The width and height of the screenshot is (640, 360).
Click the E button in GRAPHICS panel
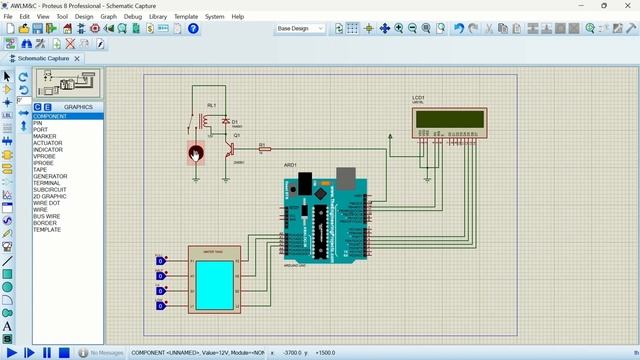pos(47,107)
